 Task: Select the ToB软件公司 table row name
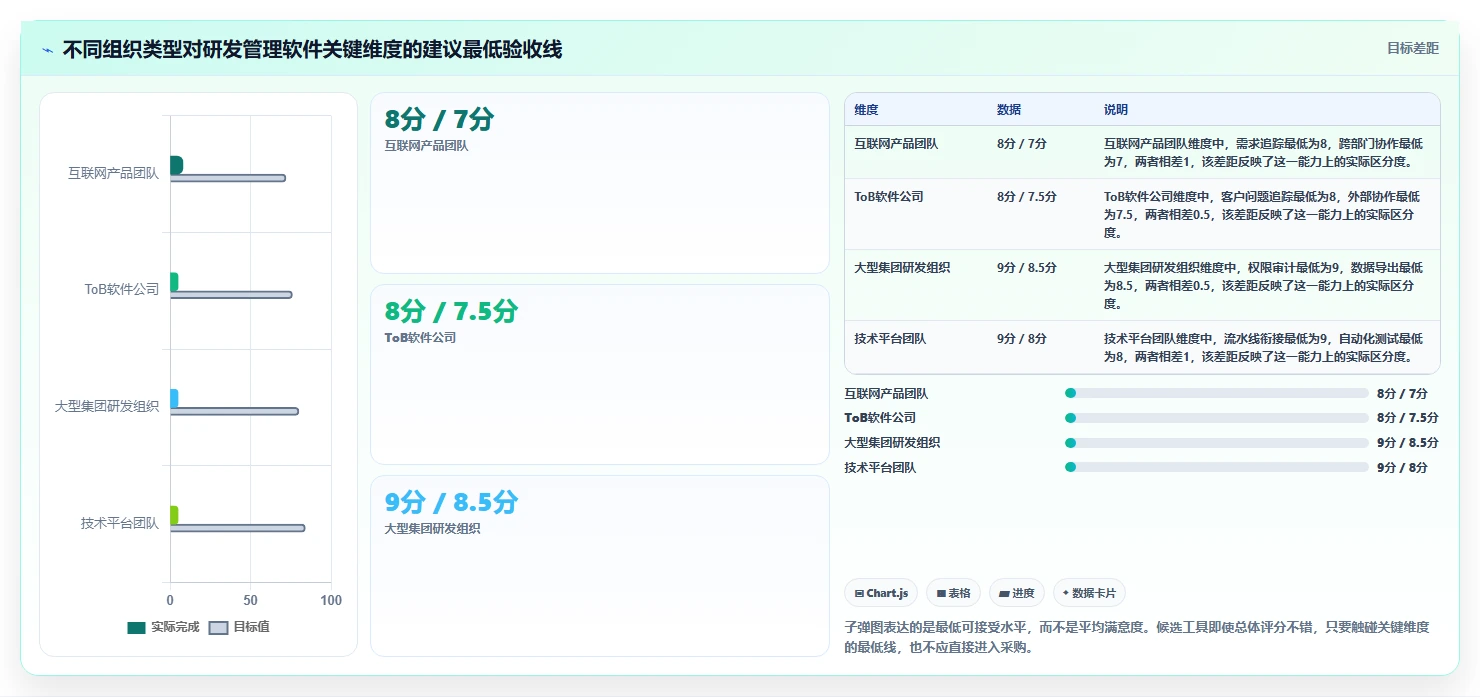[889, 197]
